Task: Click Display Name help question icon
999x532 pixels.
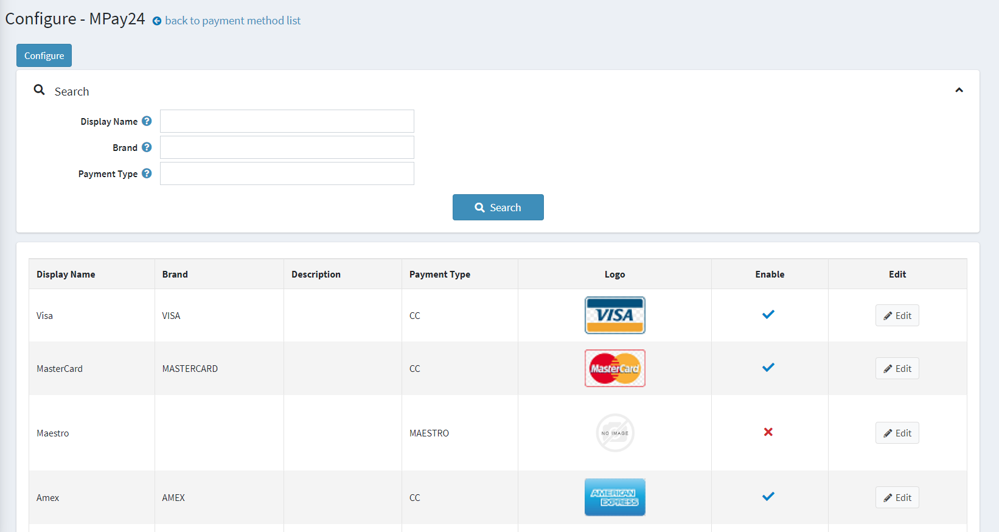Action: tap(147, 121)
